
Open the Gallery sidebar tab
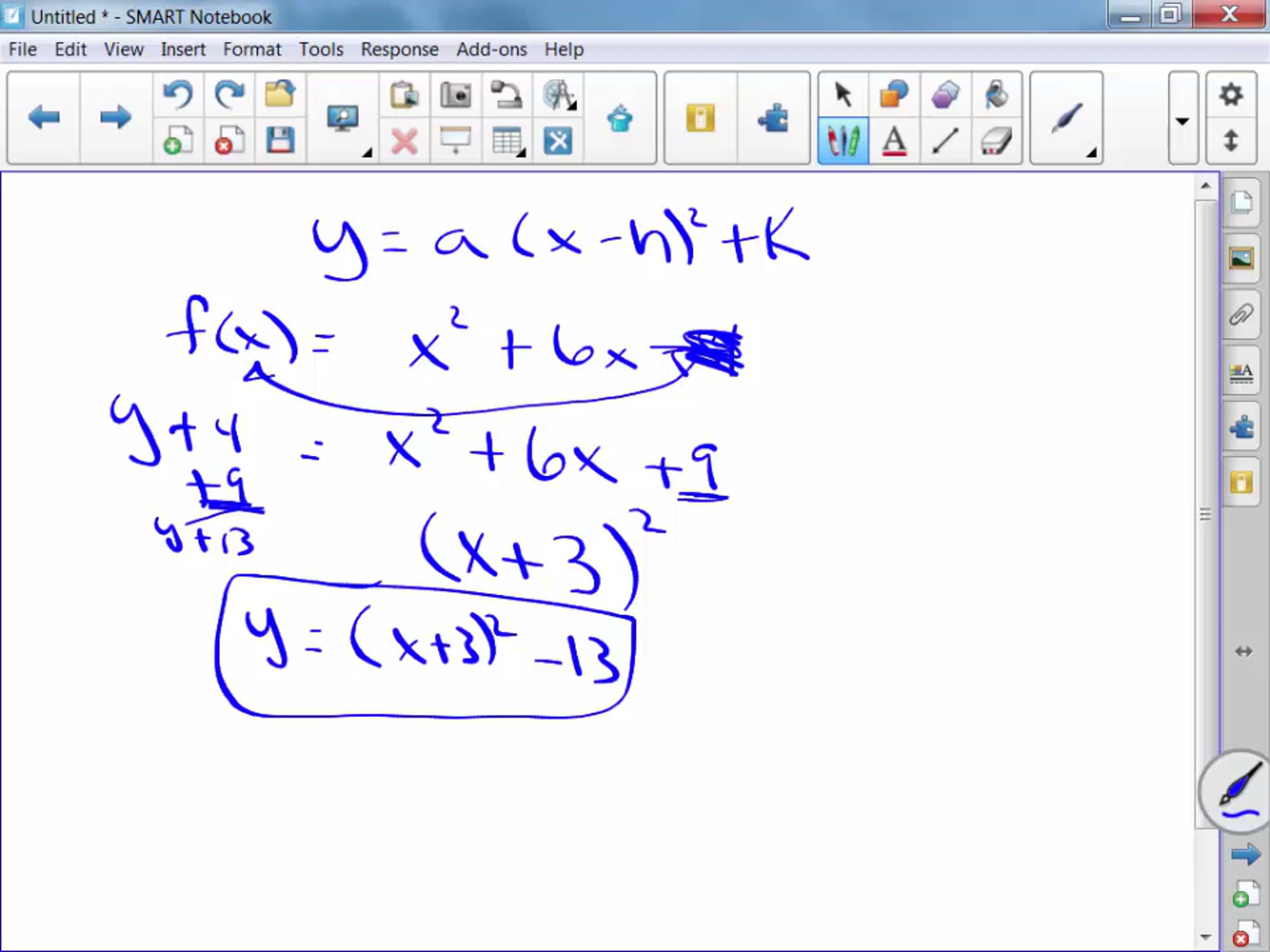tap(1241, 259)
